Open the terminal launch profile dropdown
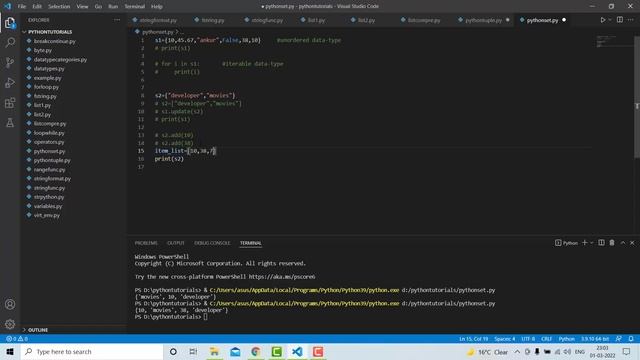The width and height of the screenshot is (640, 360). (591, 242)
